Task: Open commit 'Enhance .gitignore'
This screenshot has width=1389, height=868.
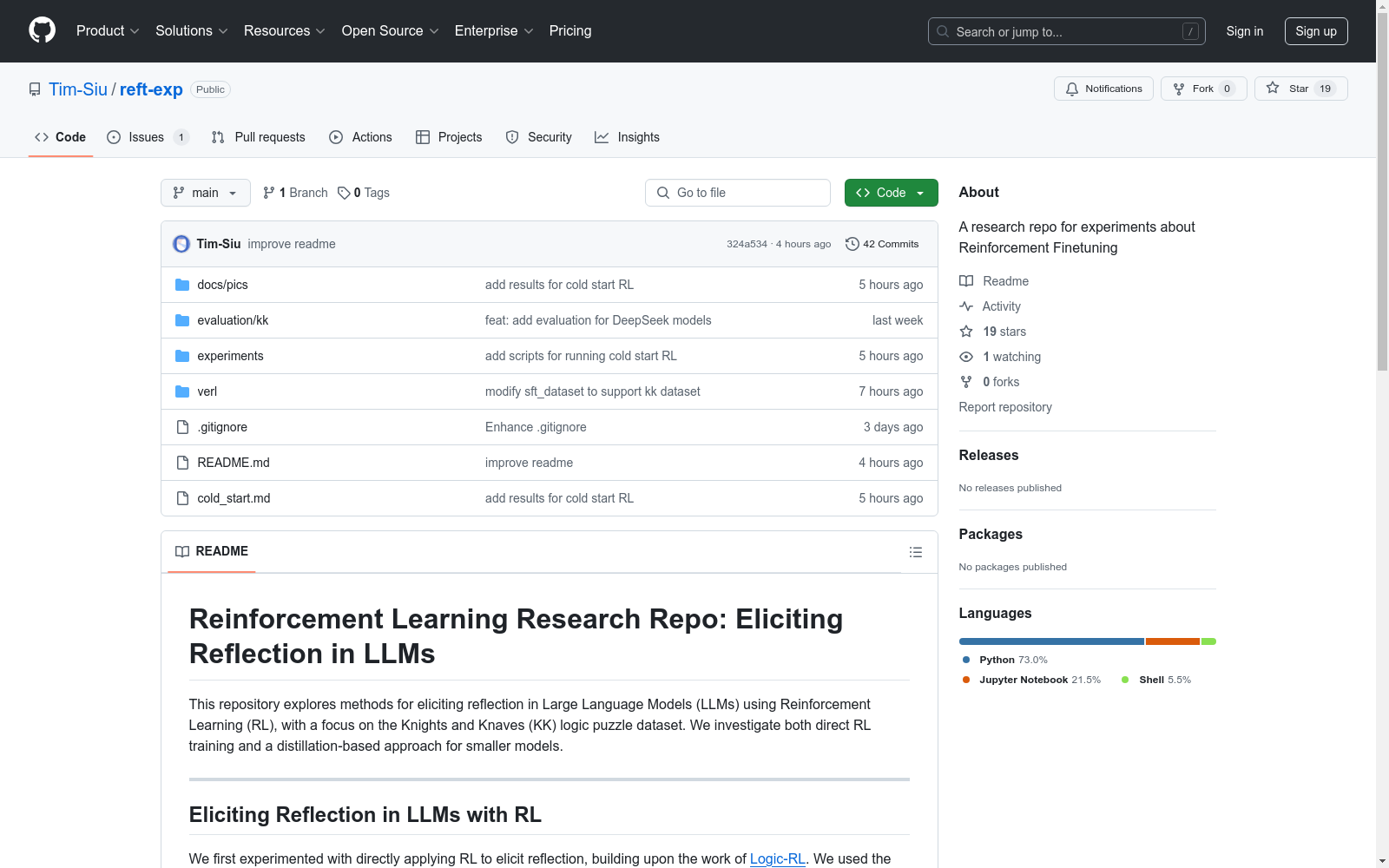Action: click(536, 427)
